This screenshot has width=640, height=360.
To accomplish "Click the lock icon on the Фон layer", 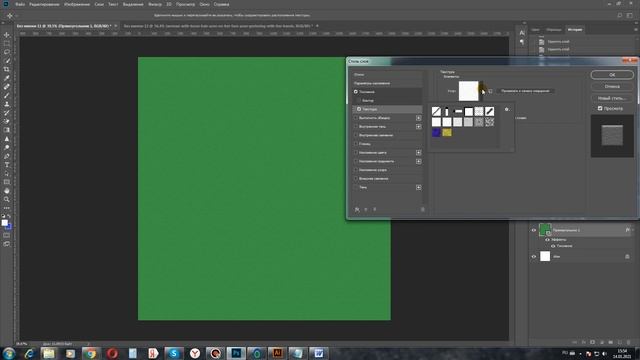I will click(627, 256).
